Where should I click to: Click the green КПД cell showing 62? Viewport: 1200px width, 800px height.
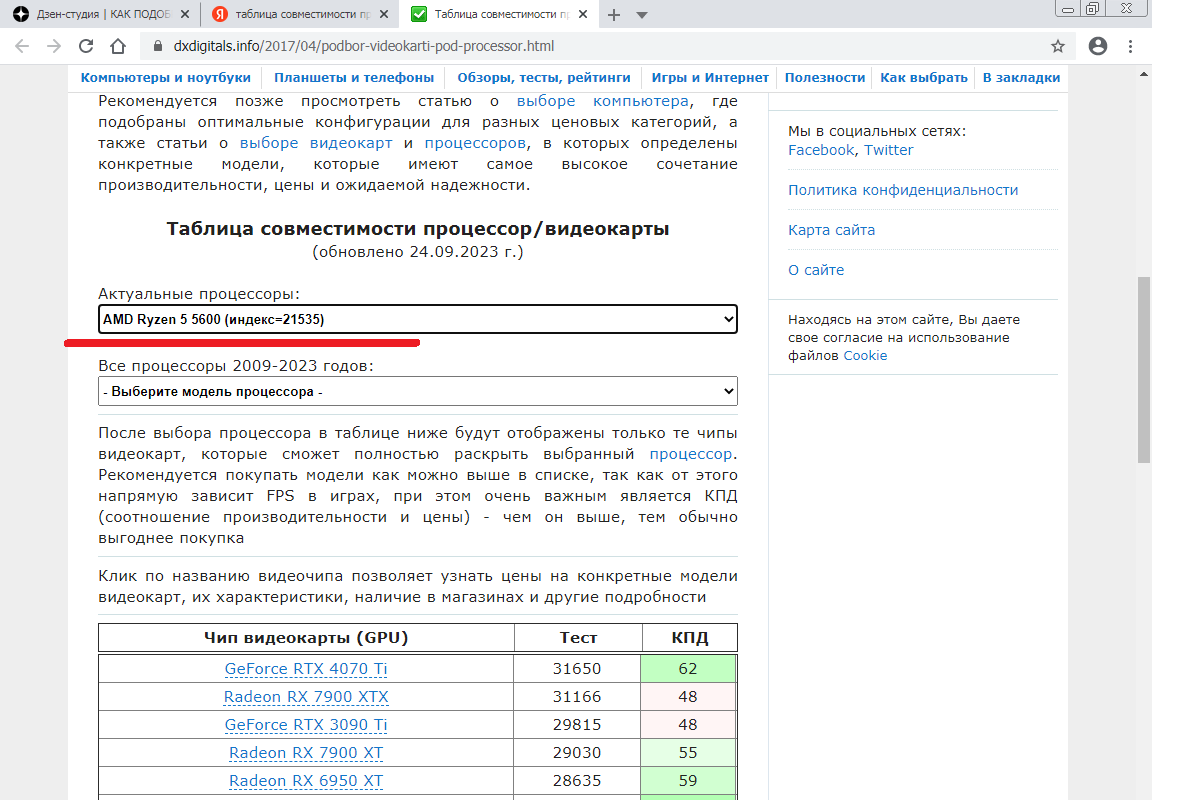pyautogui.click(x=688, y=669)
